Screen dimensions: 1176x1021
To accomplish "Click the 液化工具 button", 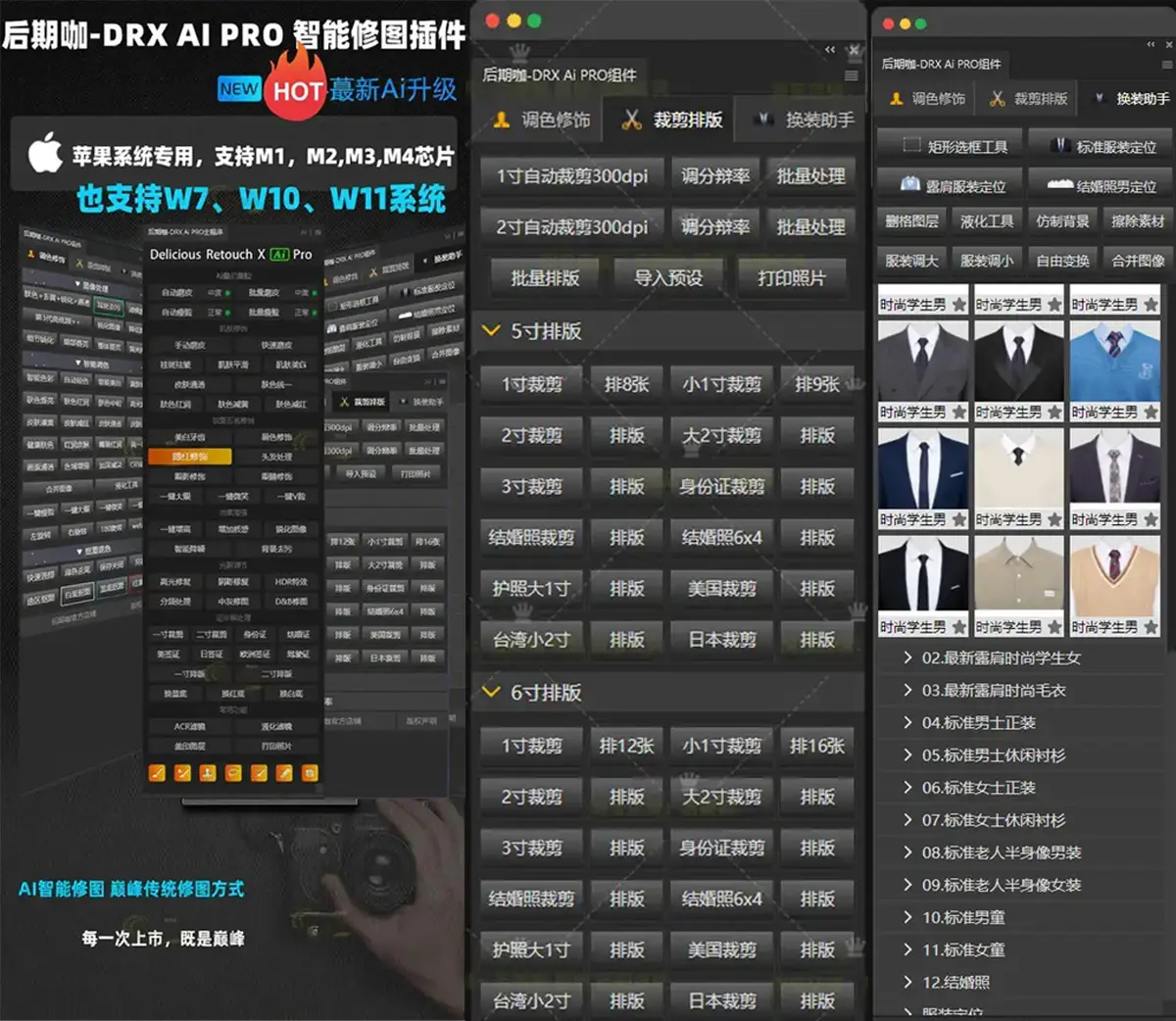I will [987, 221].
